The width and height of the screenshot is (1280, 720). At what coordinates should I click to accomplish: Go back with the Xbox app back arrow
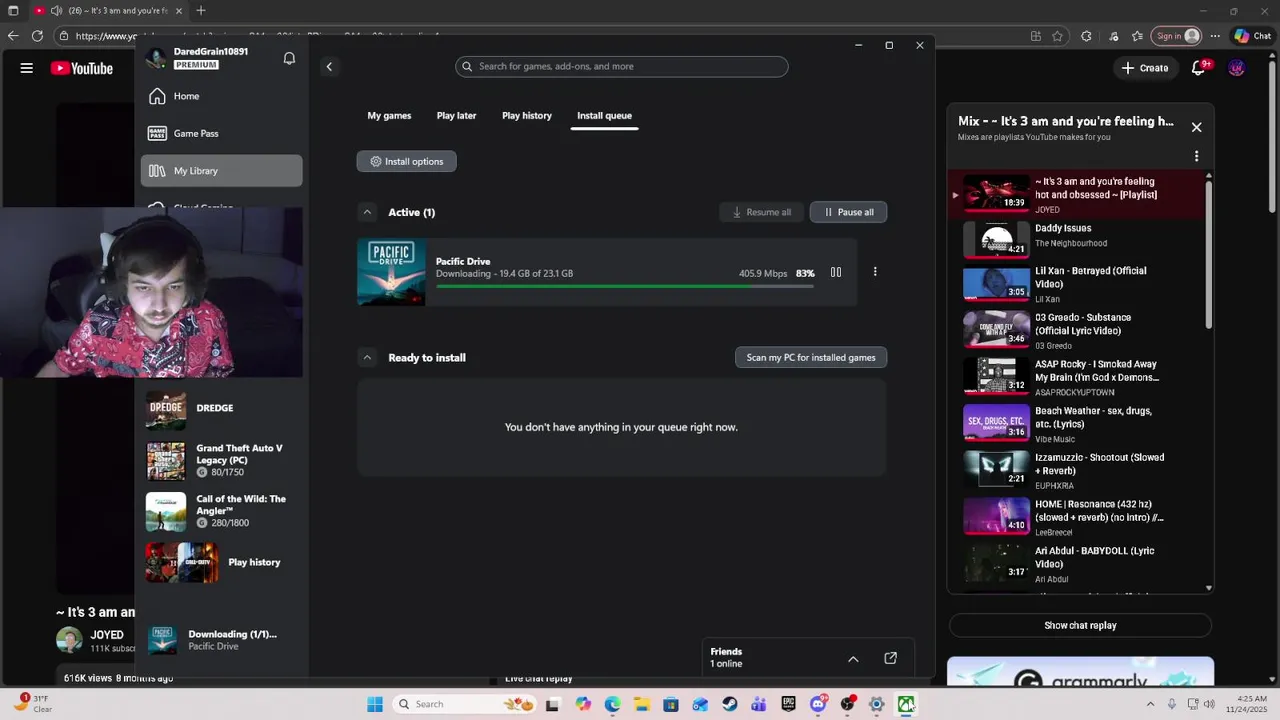pos(329,67)
